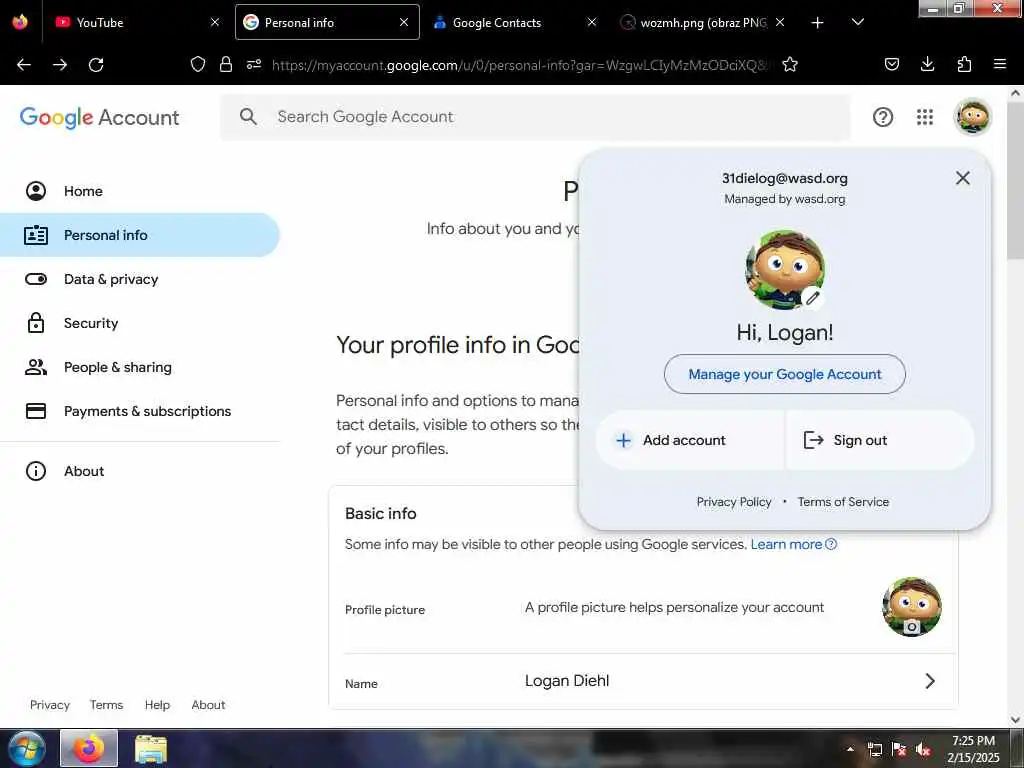Click the padlock site security icon
The image size is (1024, 768).
click(x=226, y=64)
